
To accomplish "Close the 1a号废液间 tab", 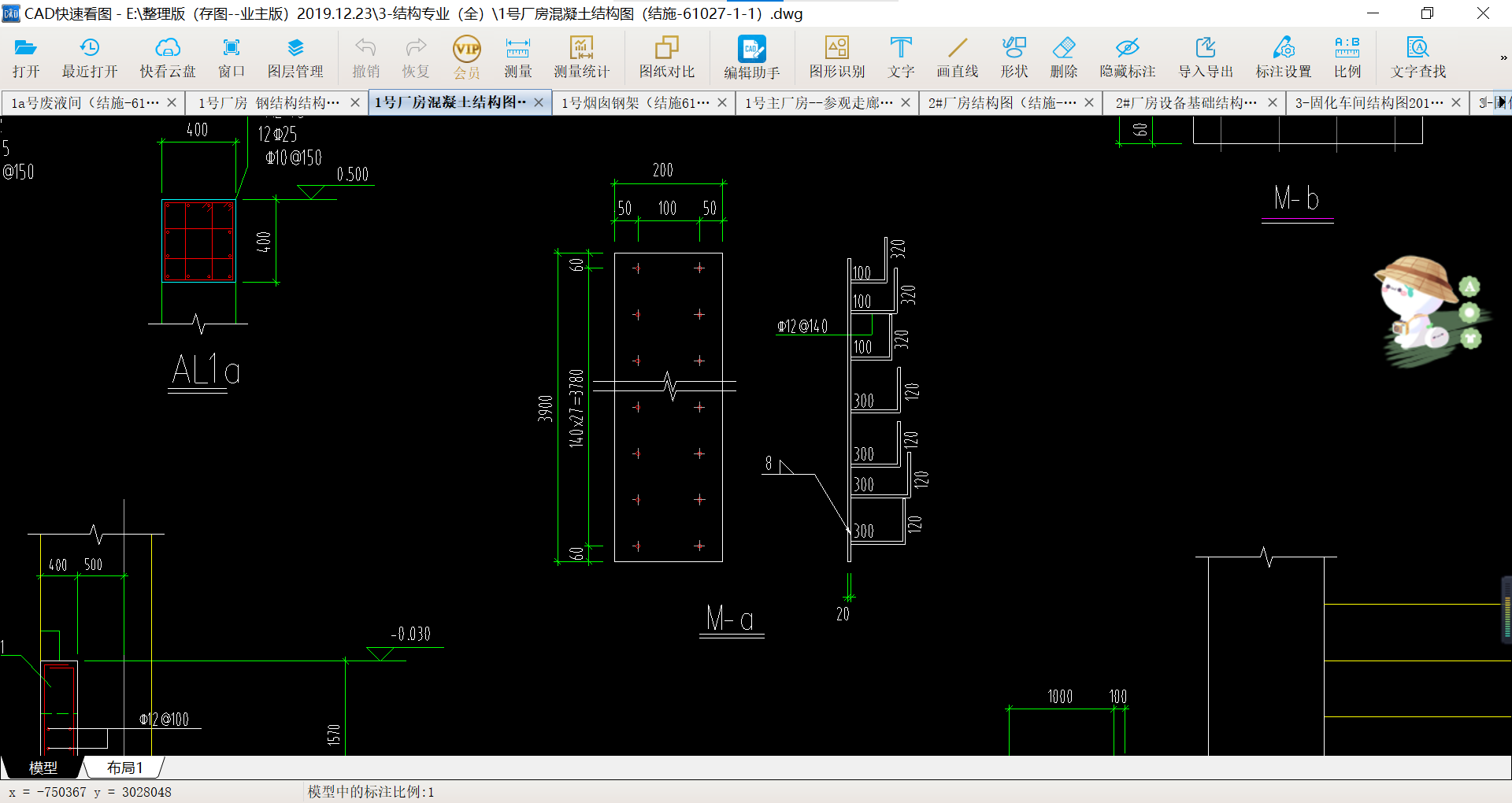I will 172,102.
